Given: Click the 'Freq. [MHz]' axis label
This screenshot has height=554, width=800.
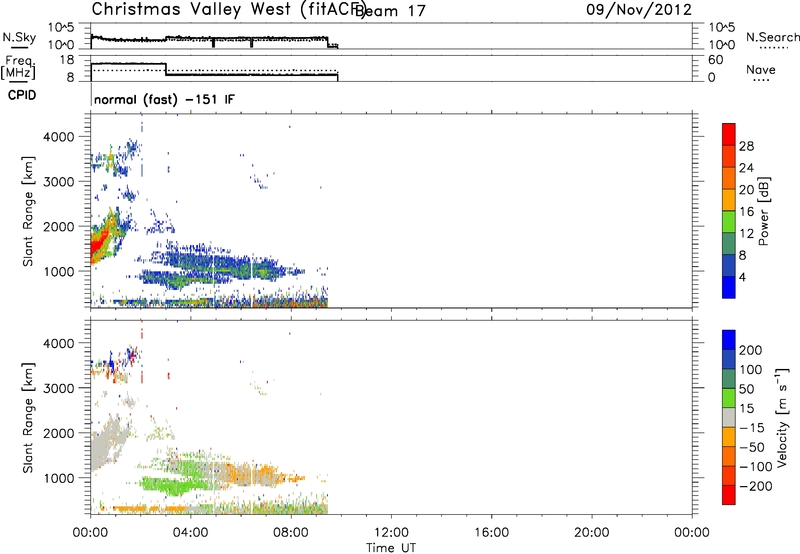Looking at the screenshot, I should coord(18,67).
